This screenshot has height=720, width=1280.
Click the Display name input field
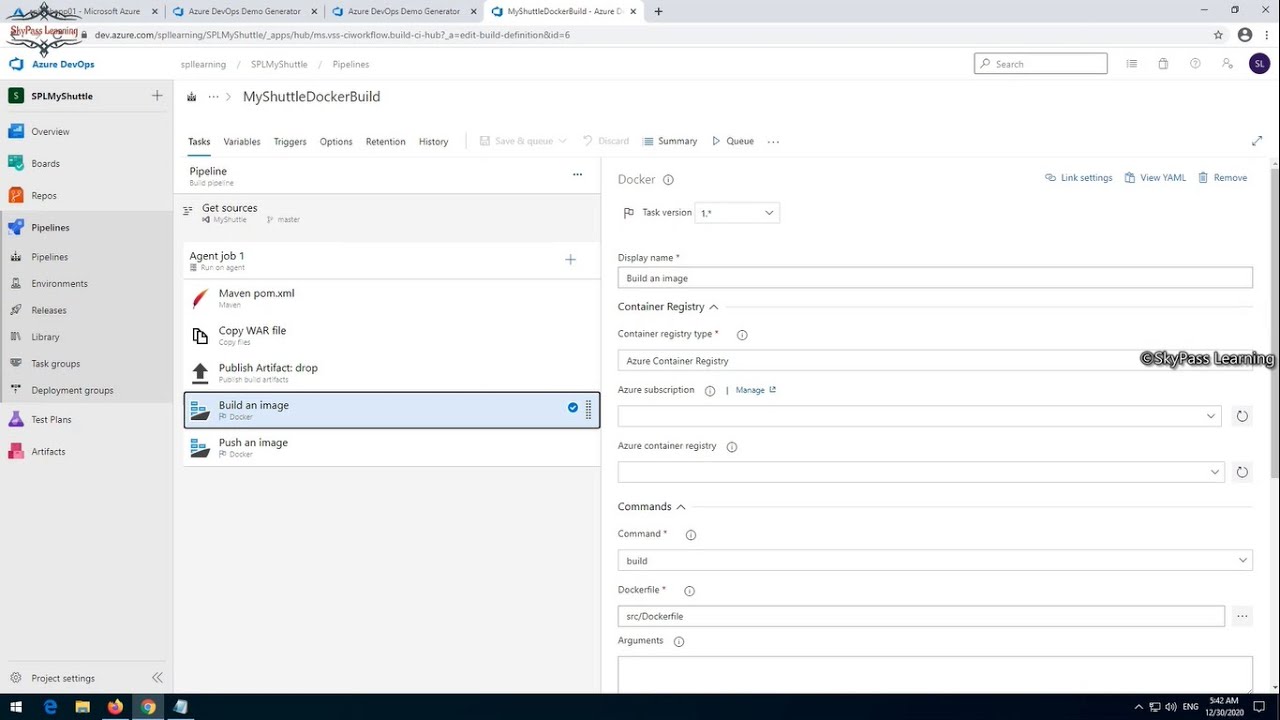(935, 278)
